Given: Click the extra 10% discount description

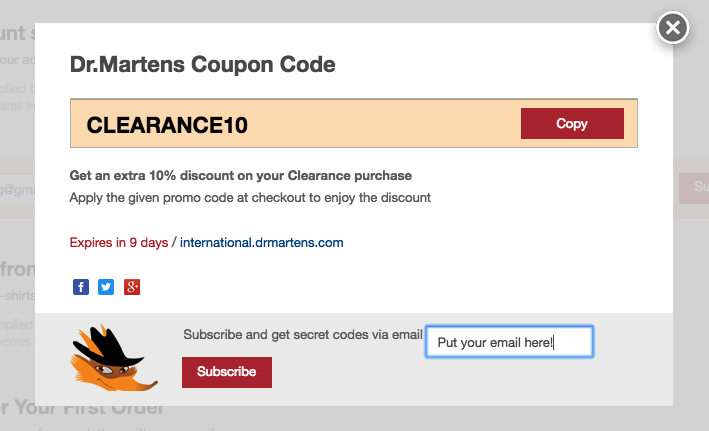Looking at the screenshot, I should 240,175.
